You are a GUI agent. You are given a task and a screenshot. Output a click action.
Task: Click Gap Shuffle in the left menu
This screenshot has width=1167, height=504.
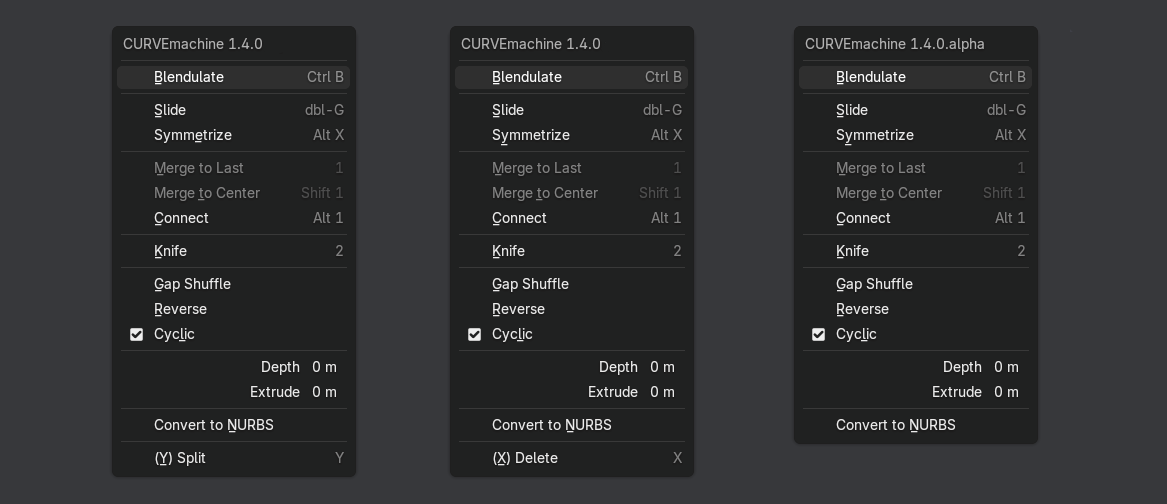234,284
